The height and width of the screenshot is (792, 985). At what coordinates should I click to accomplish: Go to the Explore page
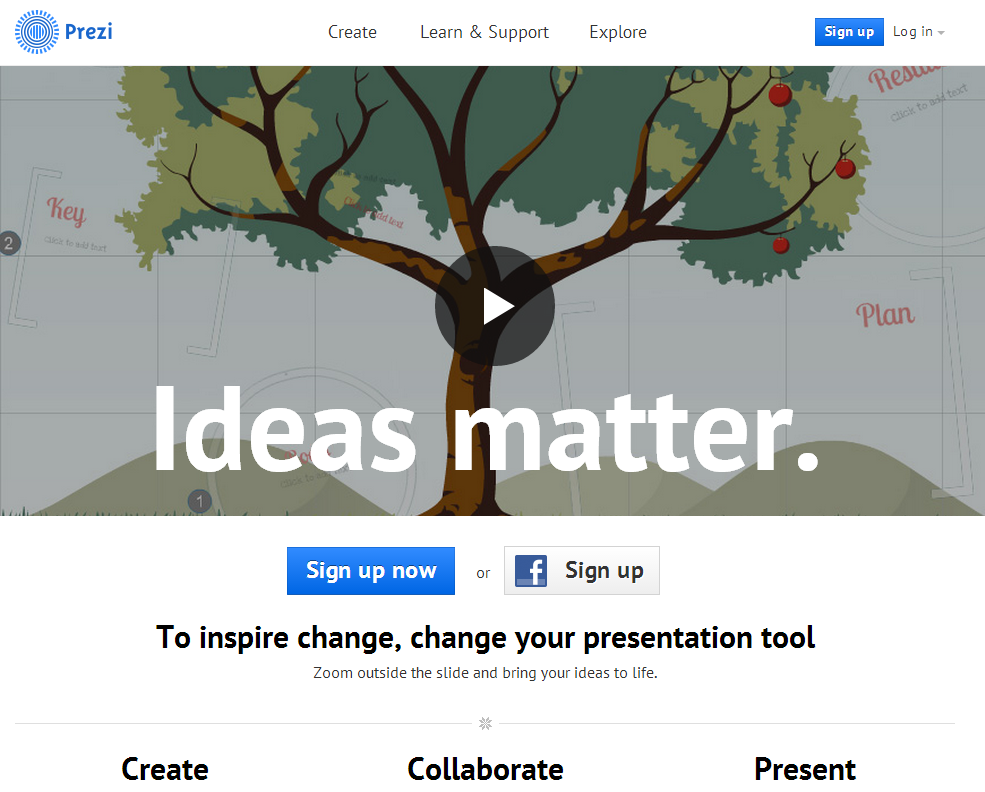tap(618, 32)
